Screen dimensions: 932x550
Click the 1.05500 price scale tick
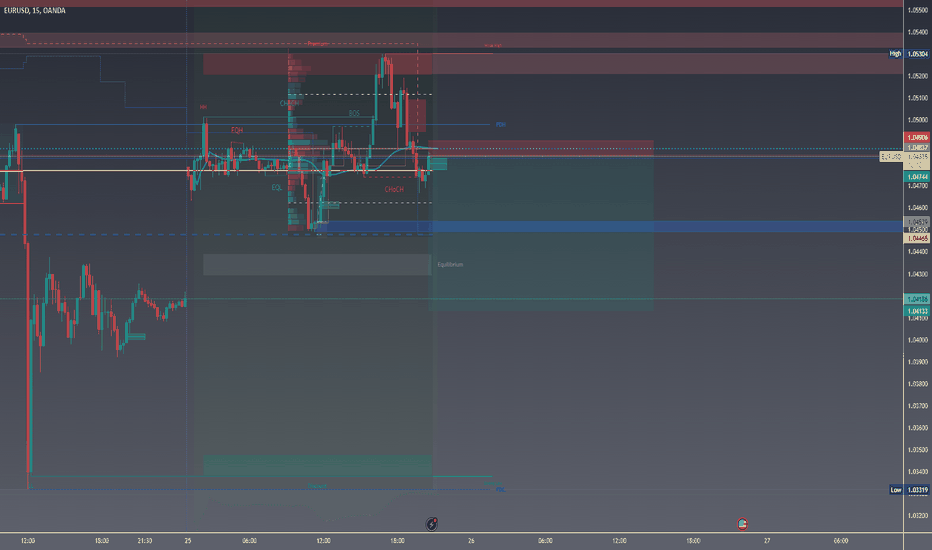(x=918, y=10)
